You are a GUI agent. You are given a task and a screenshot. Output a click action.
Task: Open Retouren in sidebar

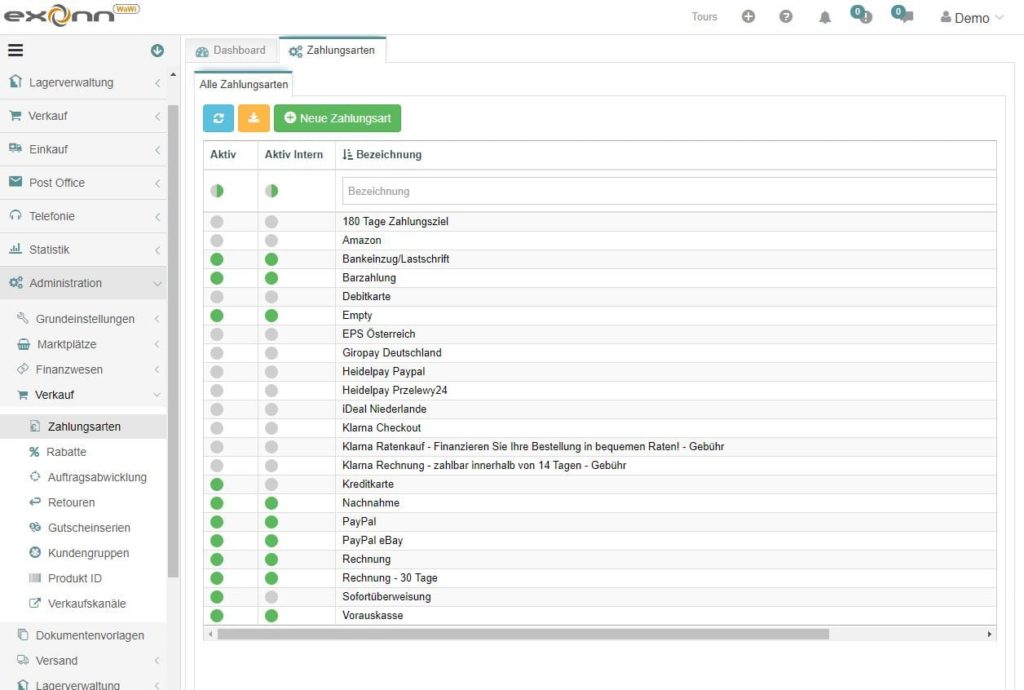click(x=71, y=503)
